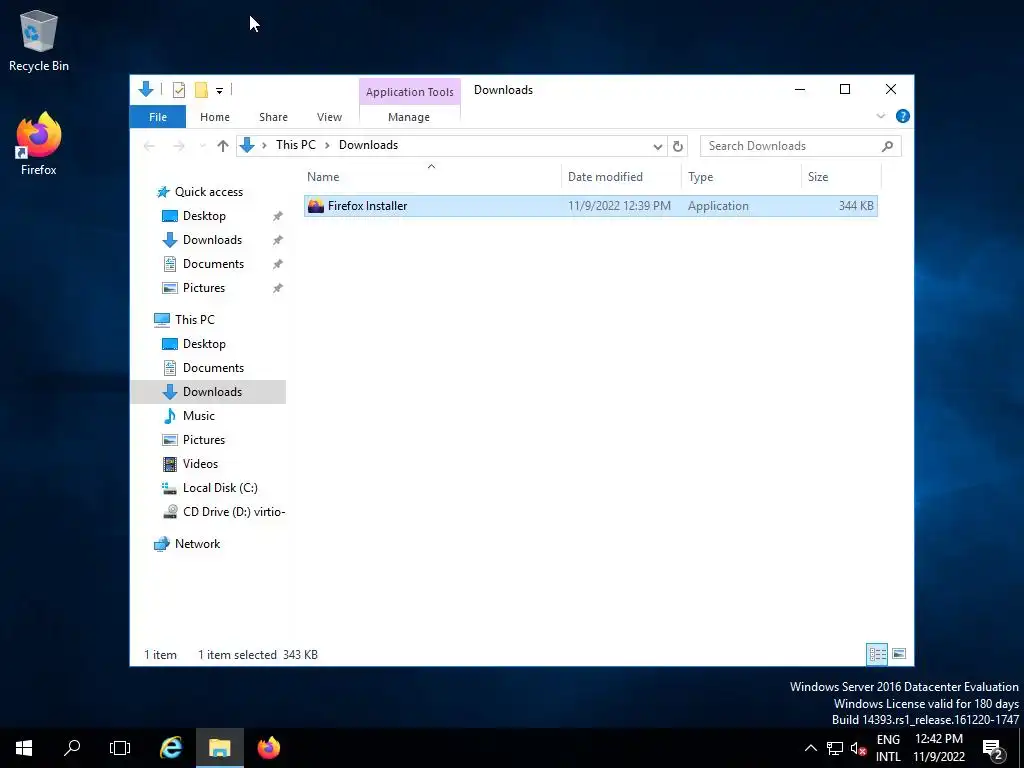Refresh the Downloads folder view
The width and height of the screenshot is (1024, 768).
pos(678,146)
